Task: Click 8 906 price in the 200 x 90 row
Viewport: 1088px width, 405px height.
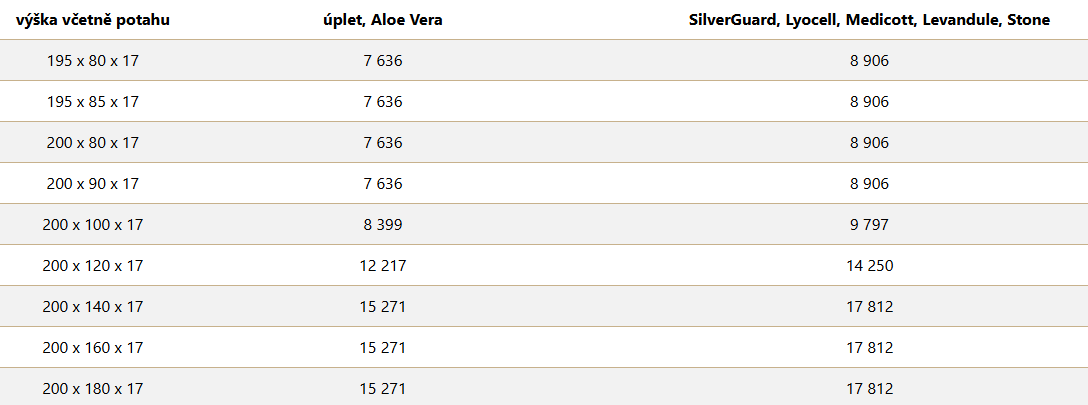Action: [869, 184]
